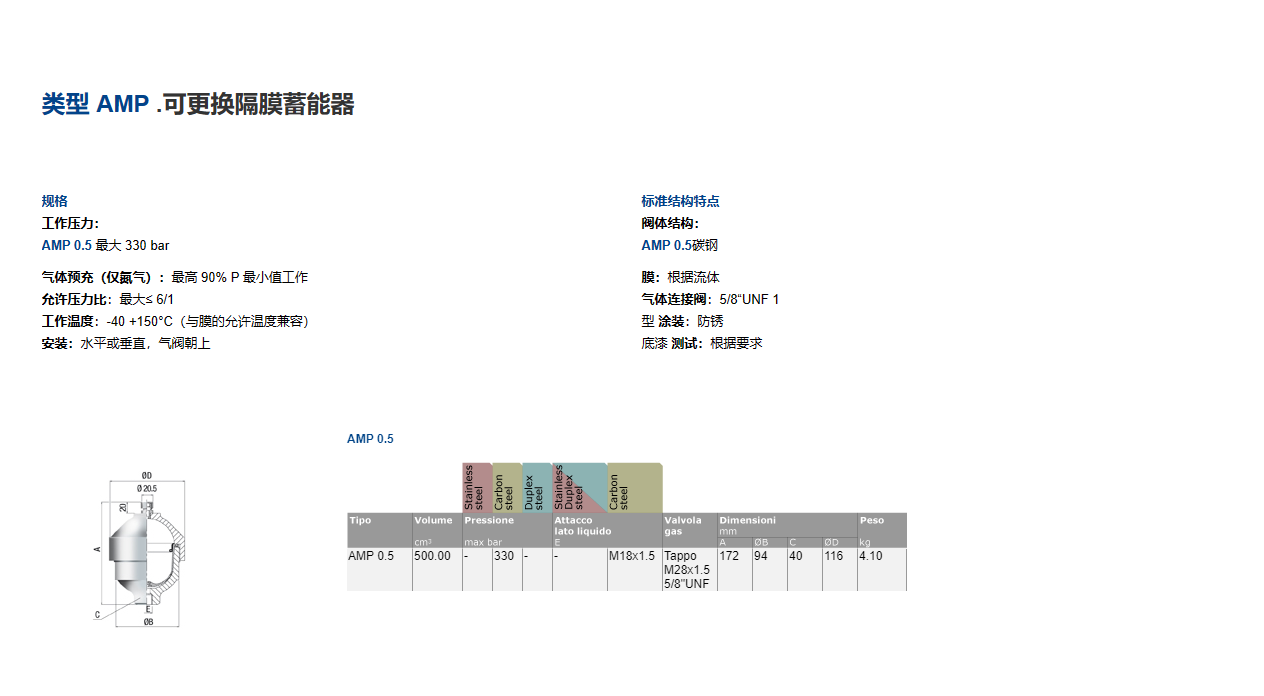The height and width of the screenshot is (696, 1264).
Task: Click the Stainless Duplex steel two-tone tab
Action: pyautogui.click(x=578, y=488)
